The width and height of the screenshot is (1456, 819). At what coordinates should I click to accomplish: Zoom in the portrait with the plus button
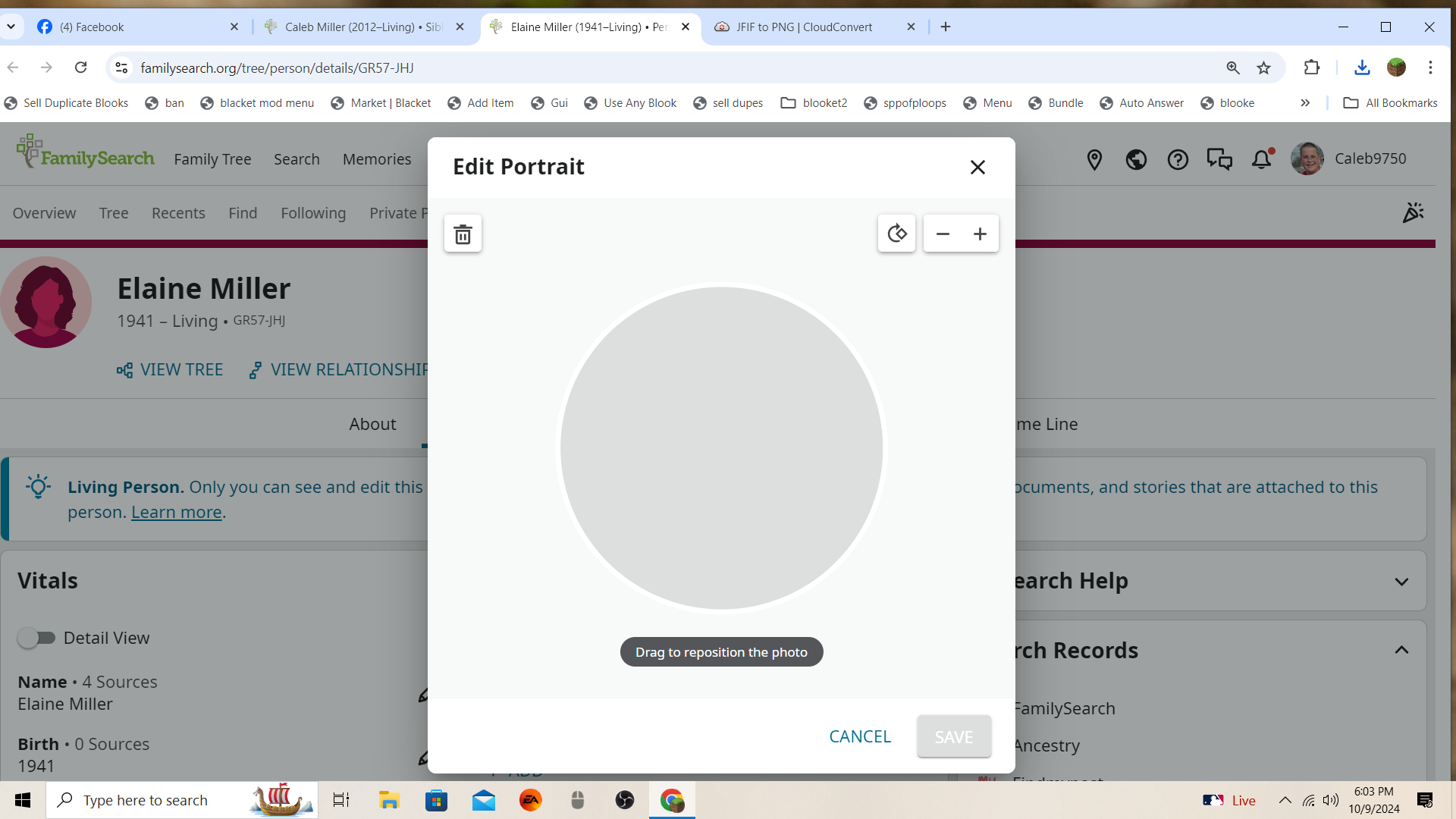click(x=980, y=234)
